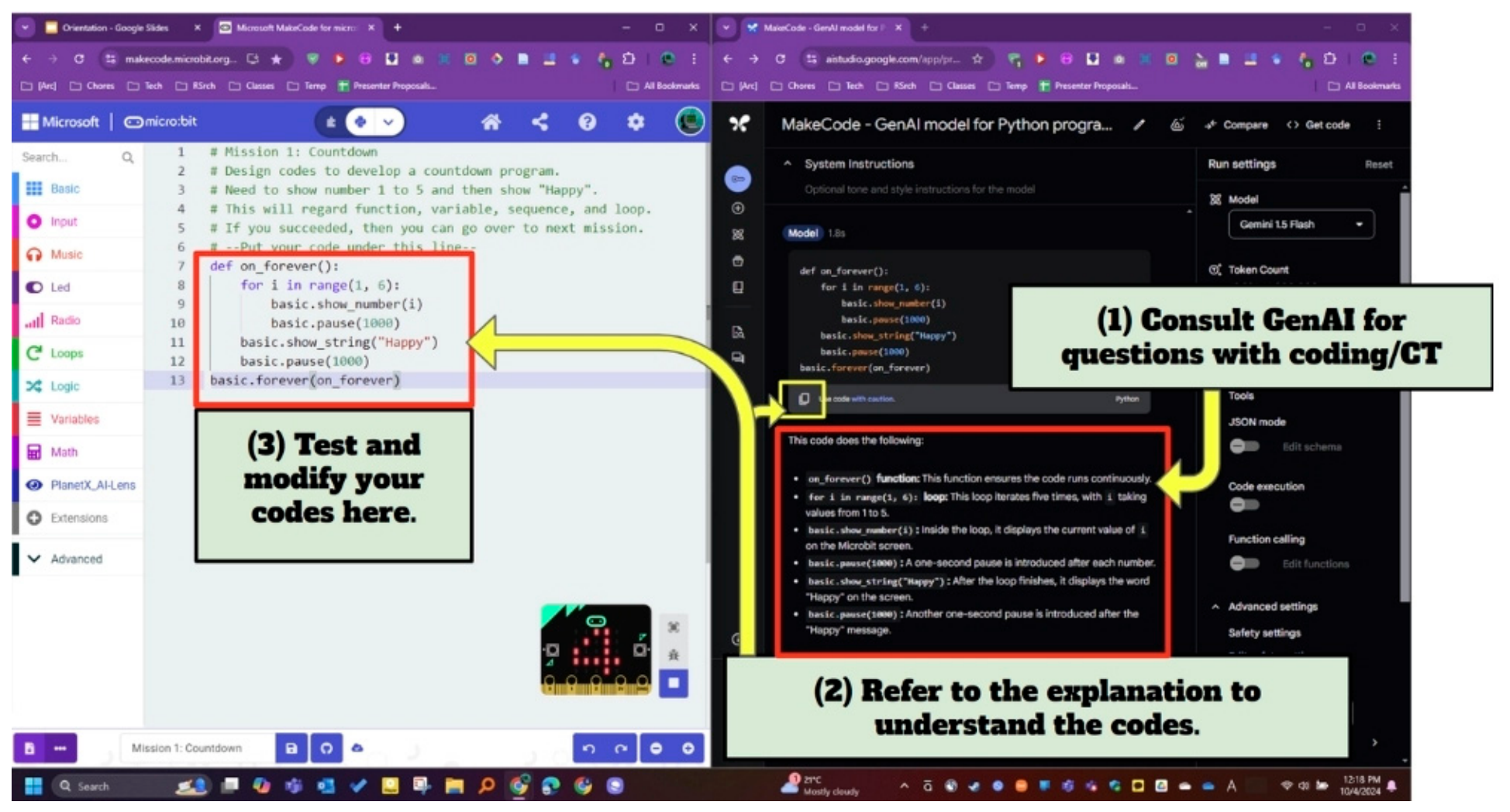Undo the last edit in MakeCode
The image size is (1510, 812).
588,748
